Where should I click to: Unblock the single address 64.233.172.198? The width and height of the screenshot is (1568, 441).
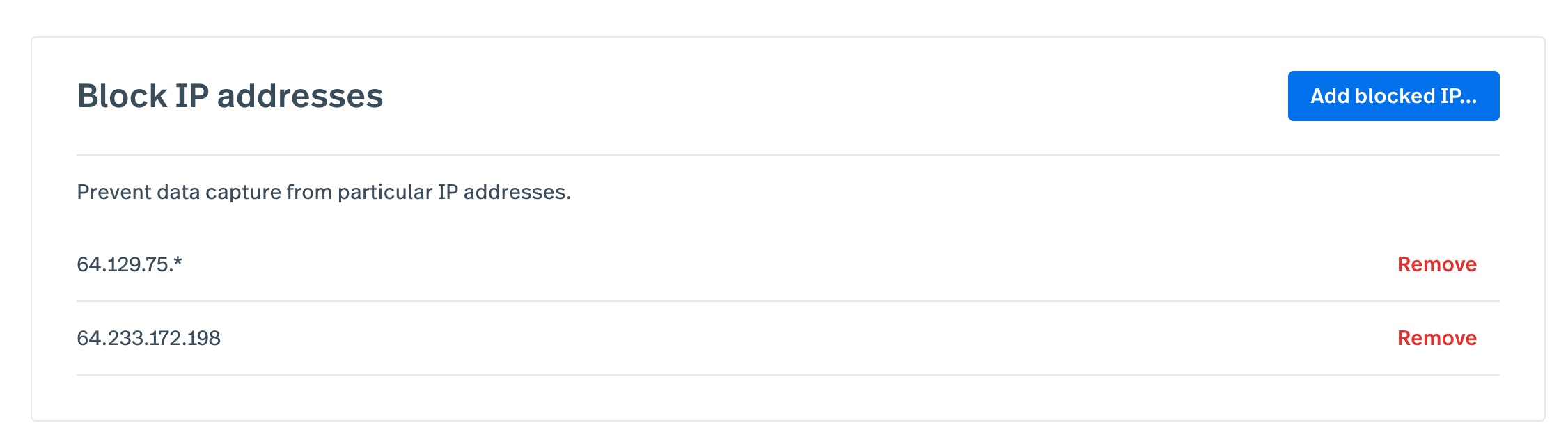(x=1437, y=338)
